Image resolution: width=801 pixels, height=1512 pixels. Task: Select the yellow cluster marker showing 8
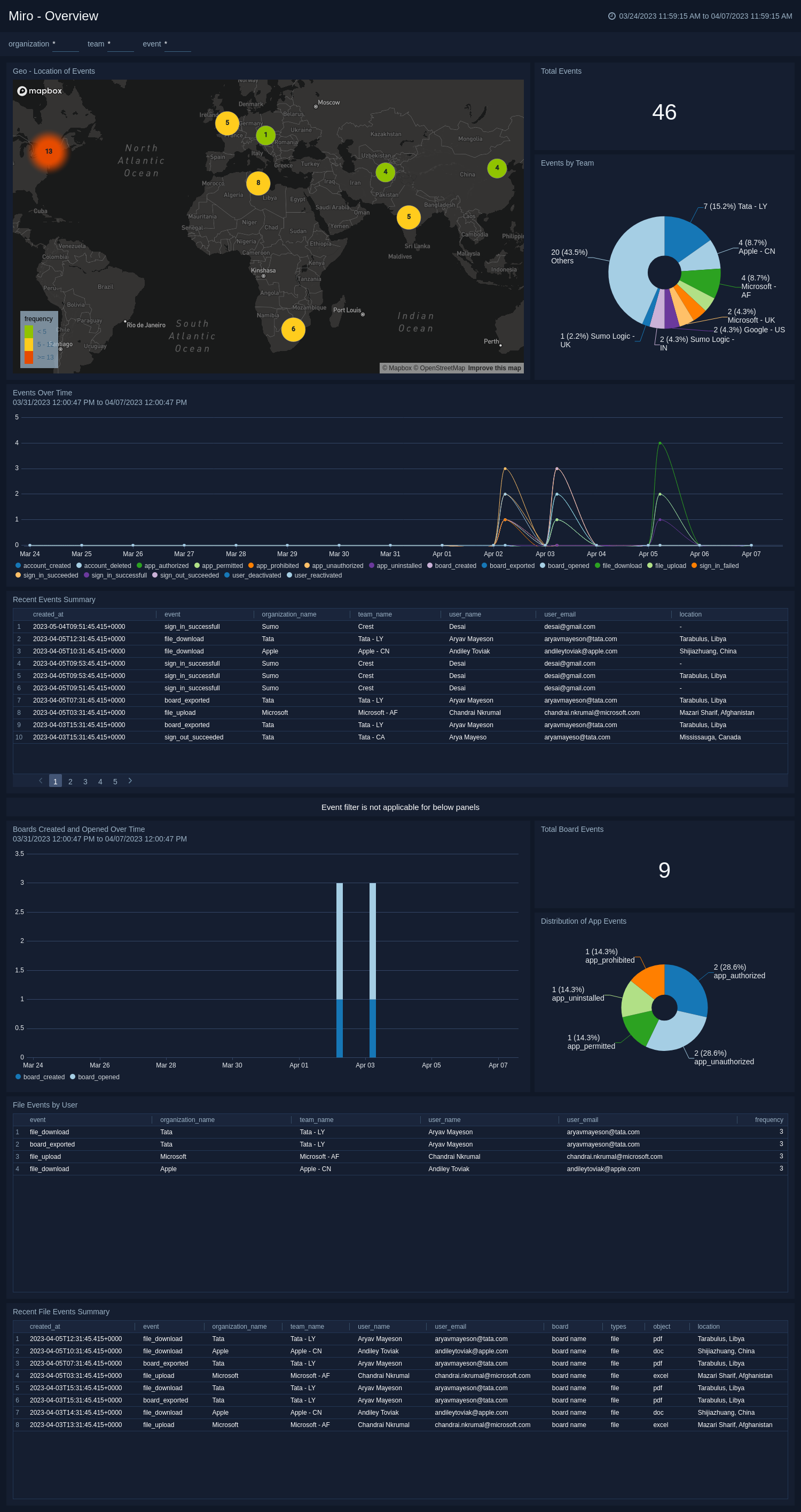258,183
